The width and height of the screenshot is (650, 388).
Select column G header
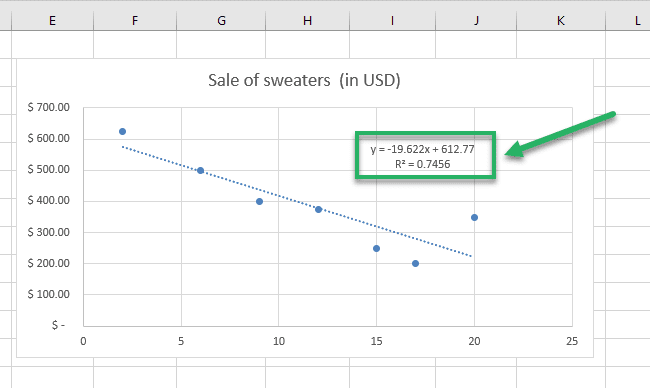click(221, 20)
